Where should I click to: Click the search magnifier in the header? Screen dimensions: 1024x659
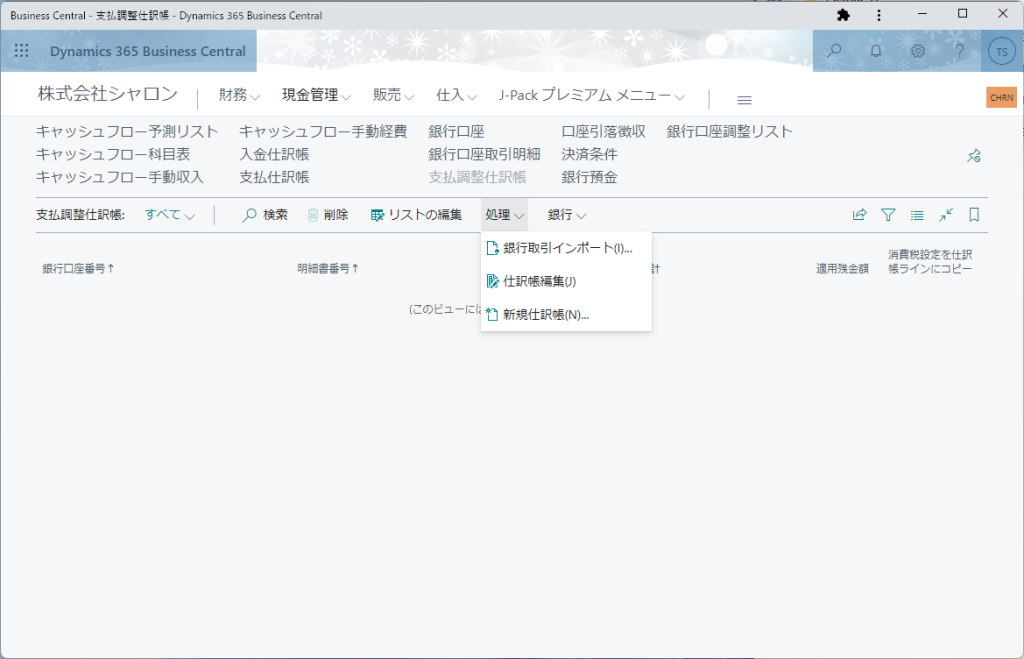(834, 51)
